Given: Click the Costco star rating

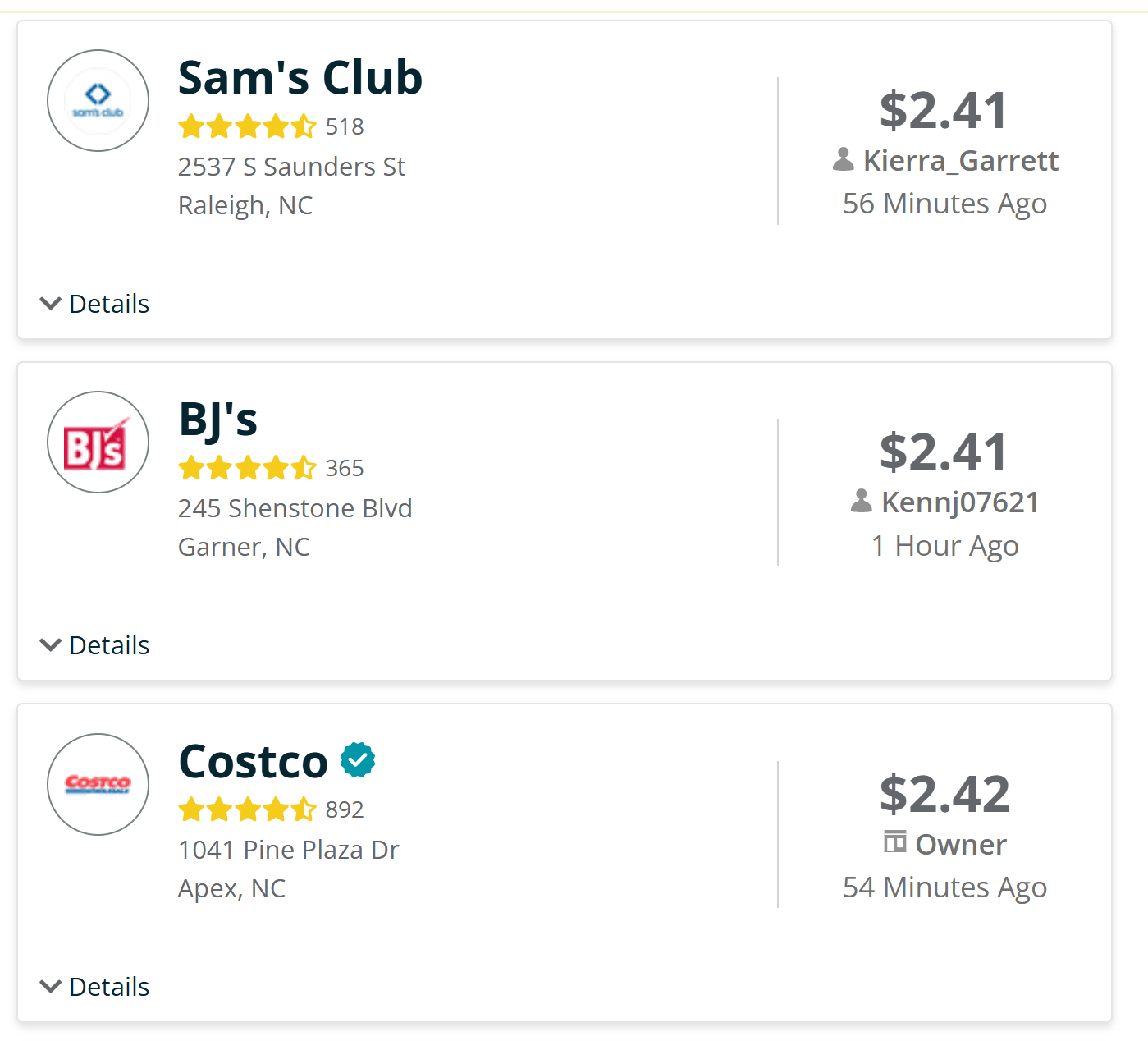Looking at the screenshot, I should [x=247, y=809].
